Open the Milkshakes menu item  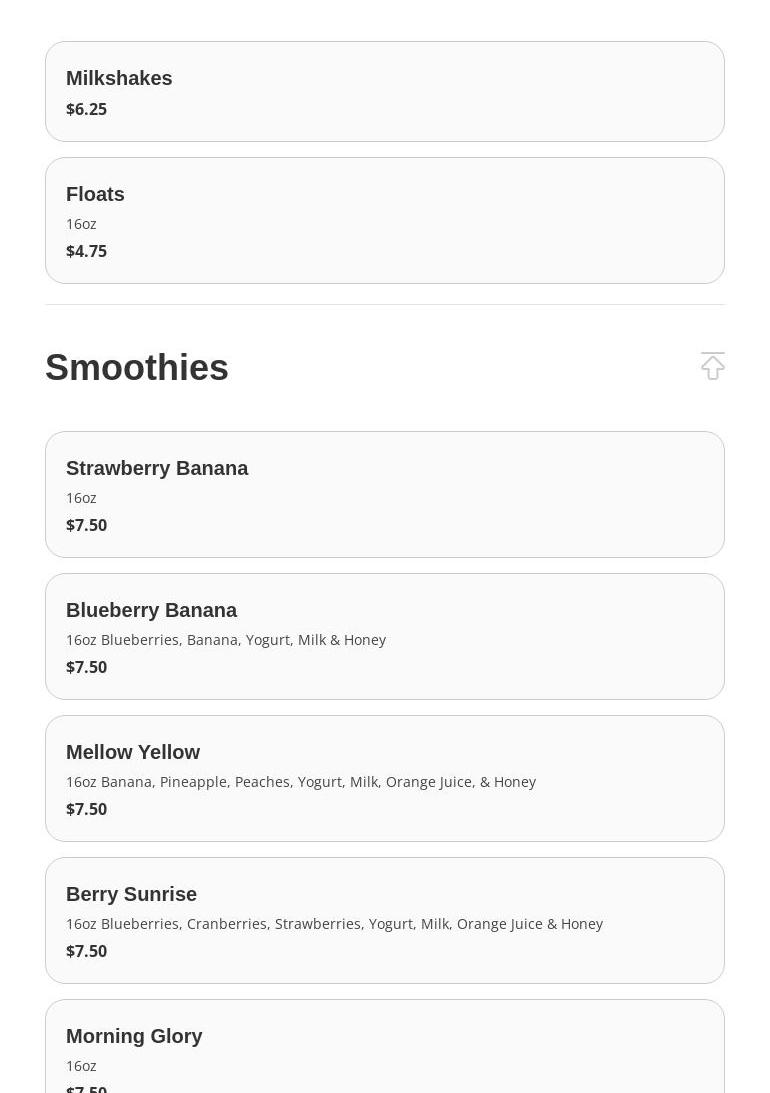pos(385,91)
